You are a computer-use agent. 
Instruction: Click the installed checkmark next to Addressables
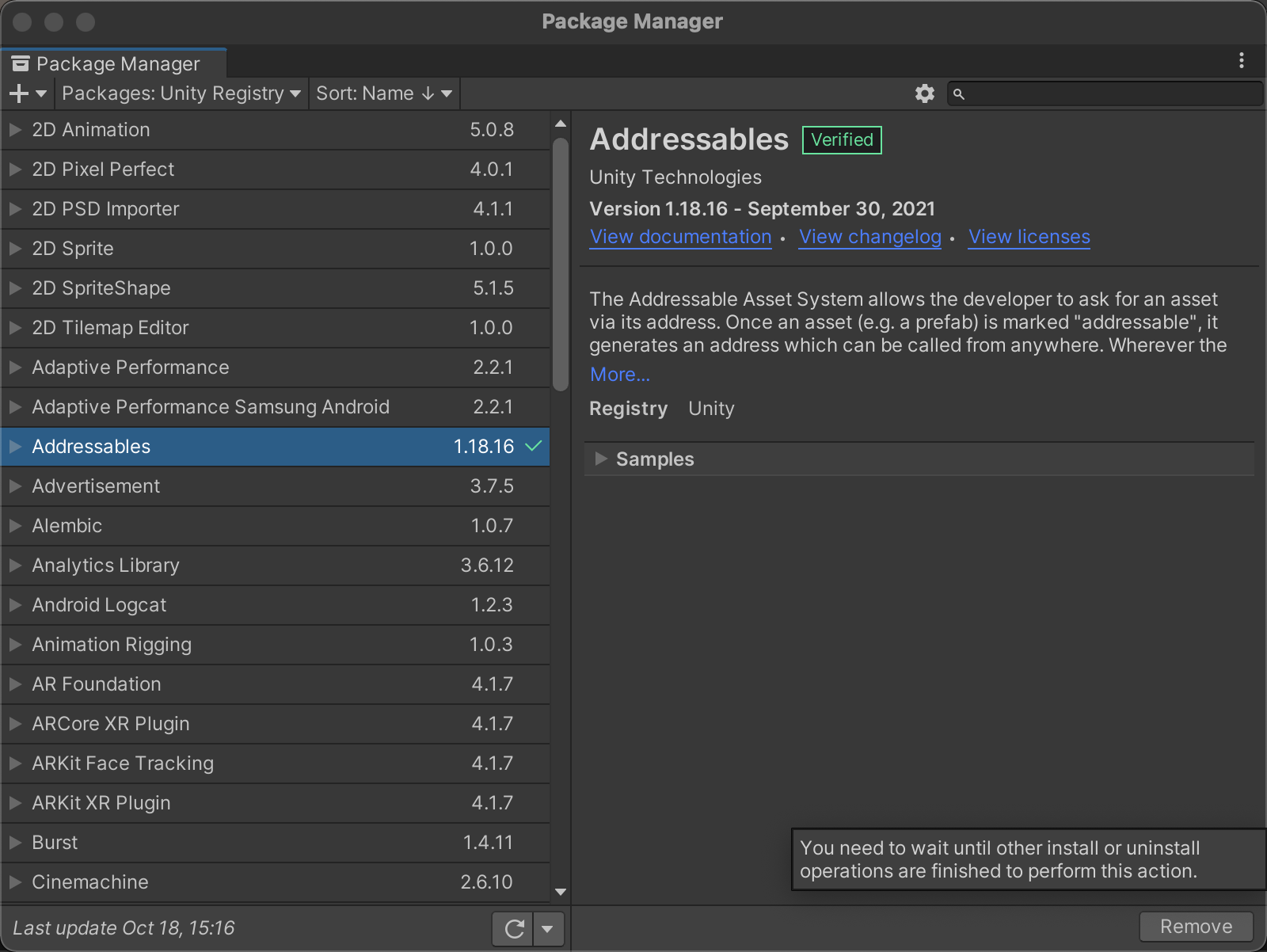point(534,446)
